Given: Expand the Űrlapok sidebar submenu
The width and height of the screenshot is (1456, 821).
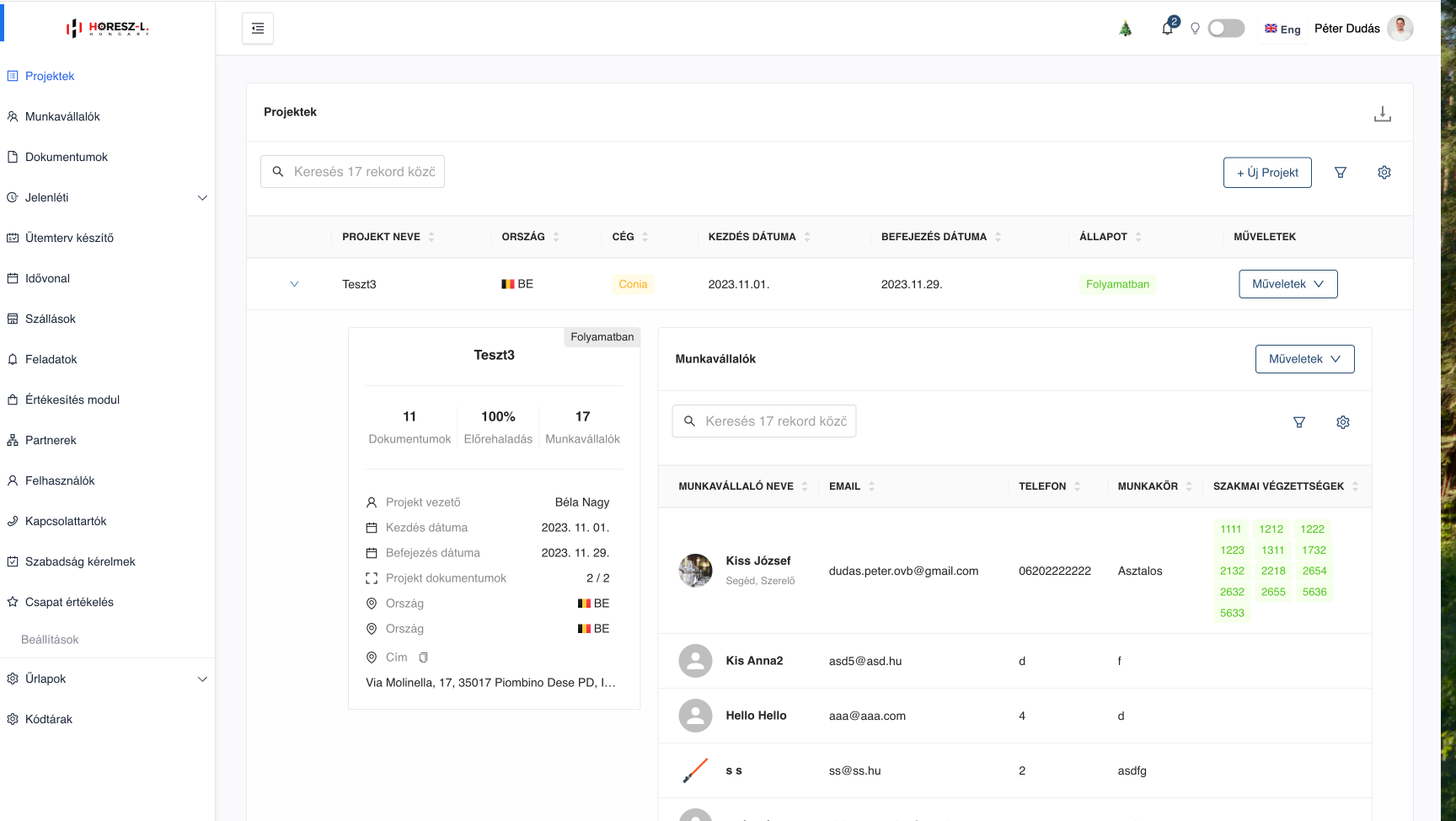Looking at the screenshot, I should [x=202, y=679].
